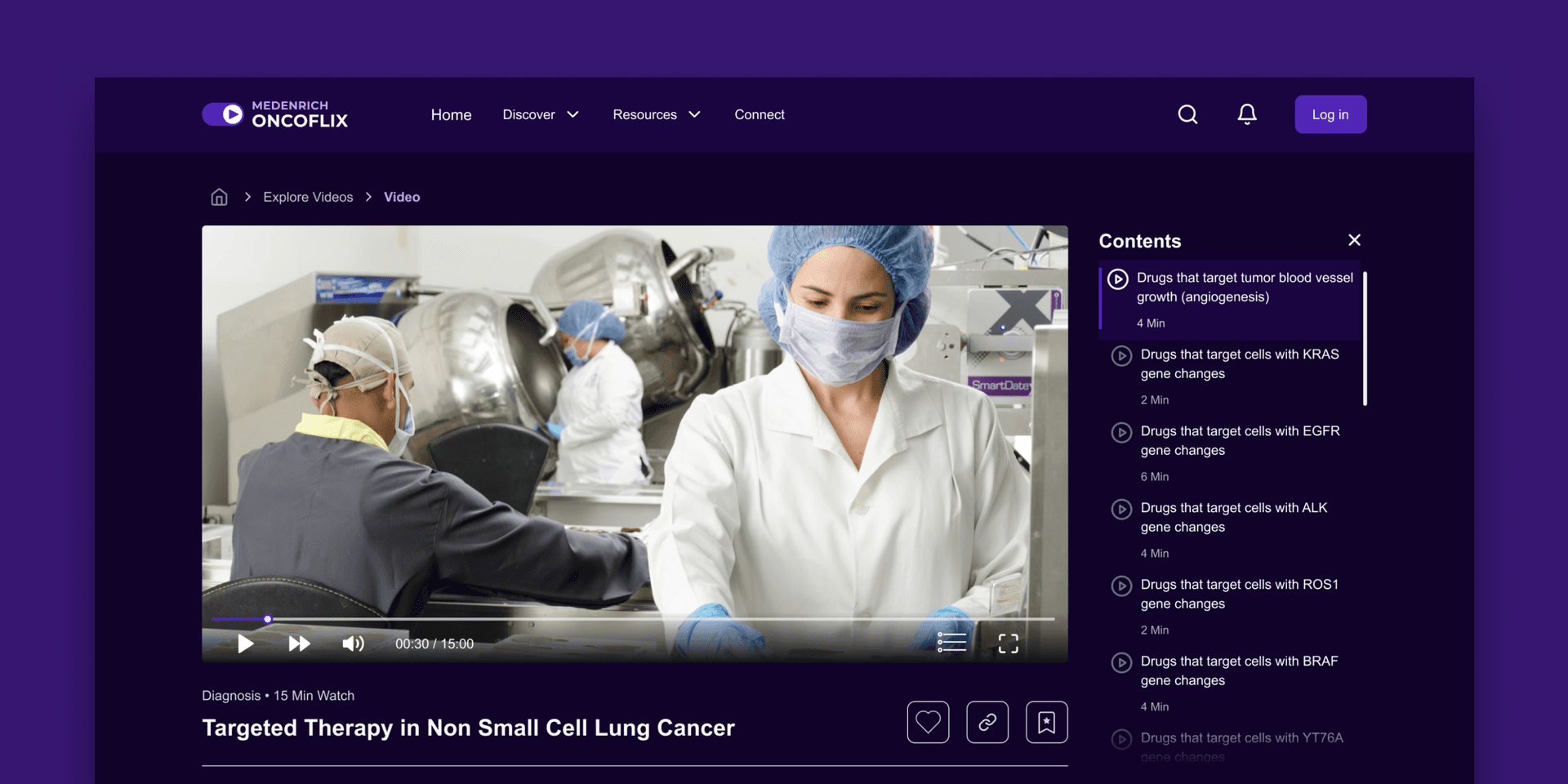Viewport: 1568px width, 784px height.
Task: Click the 00:30 / 15:00 time display
Action: pyautogui.click(x=434, y=644)
